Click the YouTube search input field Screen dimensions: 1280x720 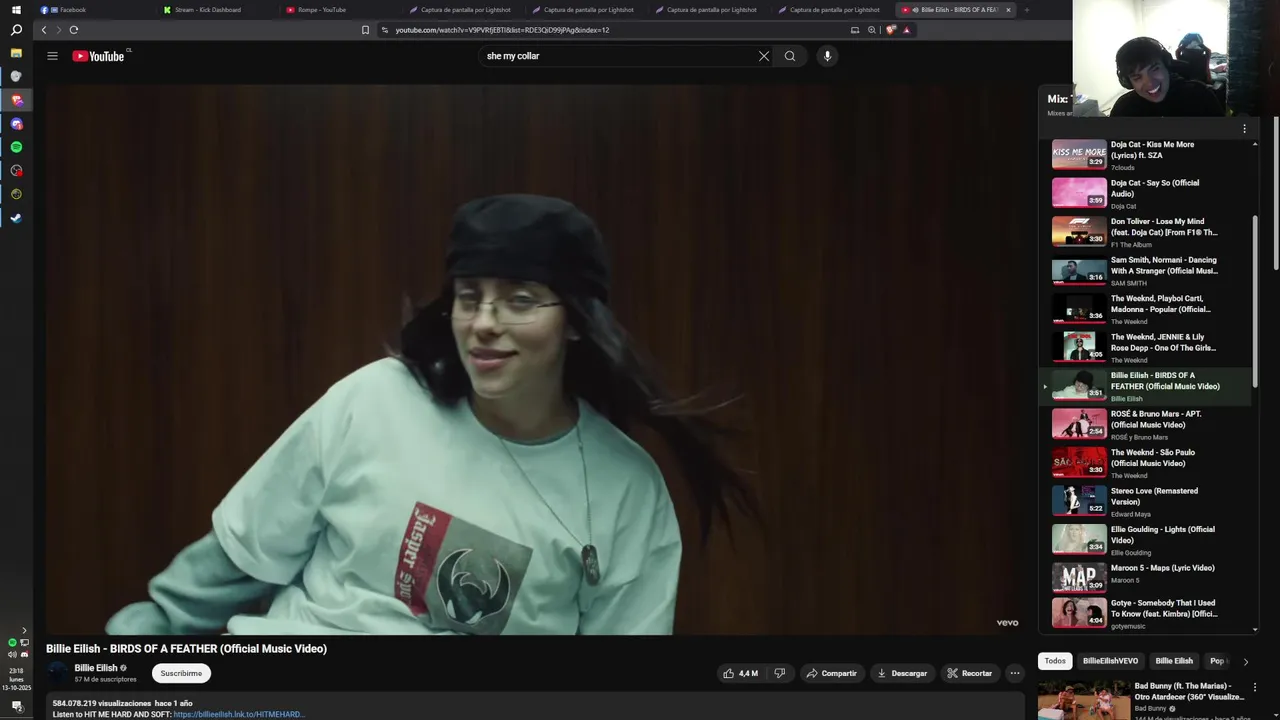(x=618, y=56)
